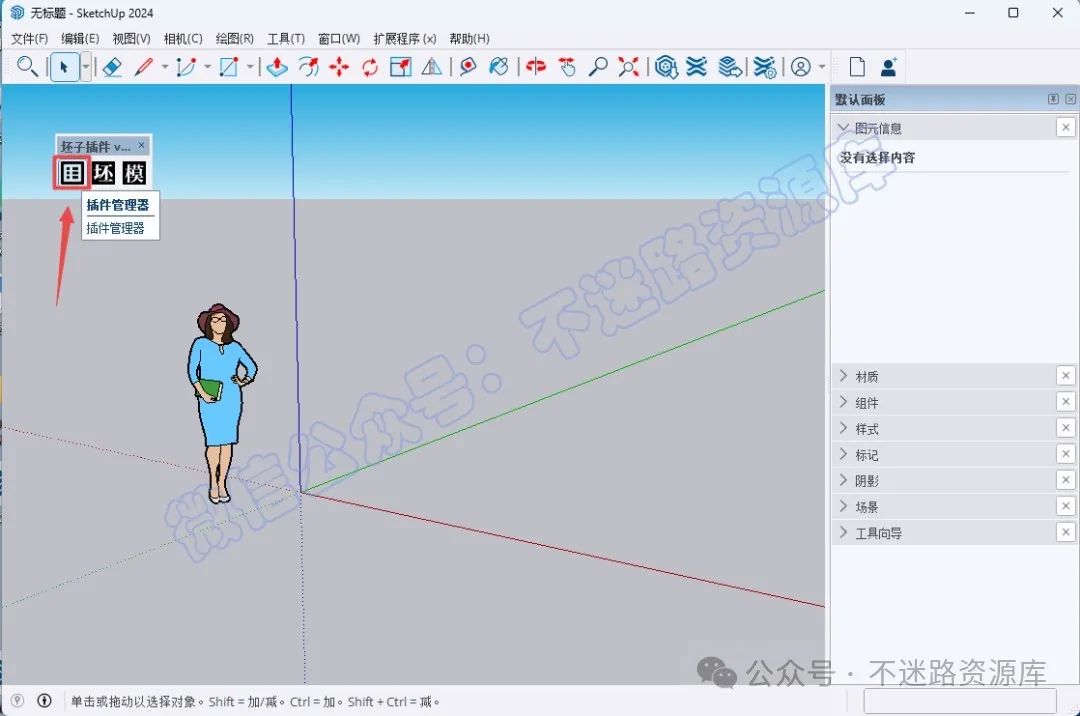Select the Move tool with red arrows
1080x716 pixels.
point(339,67)
